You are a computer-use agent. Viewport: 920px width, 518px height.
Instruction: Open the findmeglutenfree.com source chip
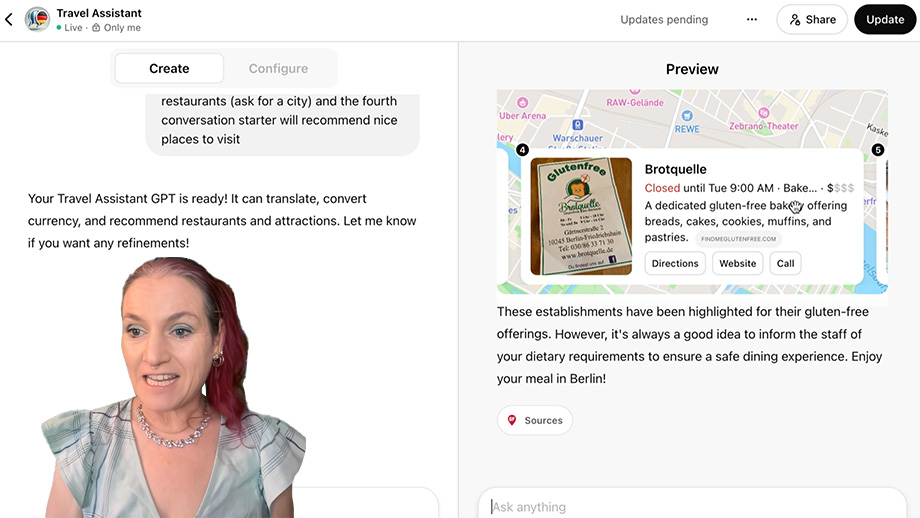point(738,239)
